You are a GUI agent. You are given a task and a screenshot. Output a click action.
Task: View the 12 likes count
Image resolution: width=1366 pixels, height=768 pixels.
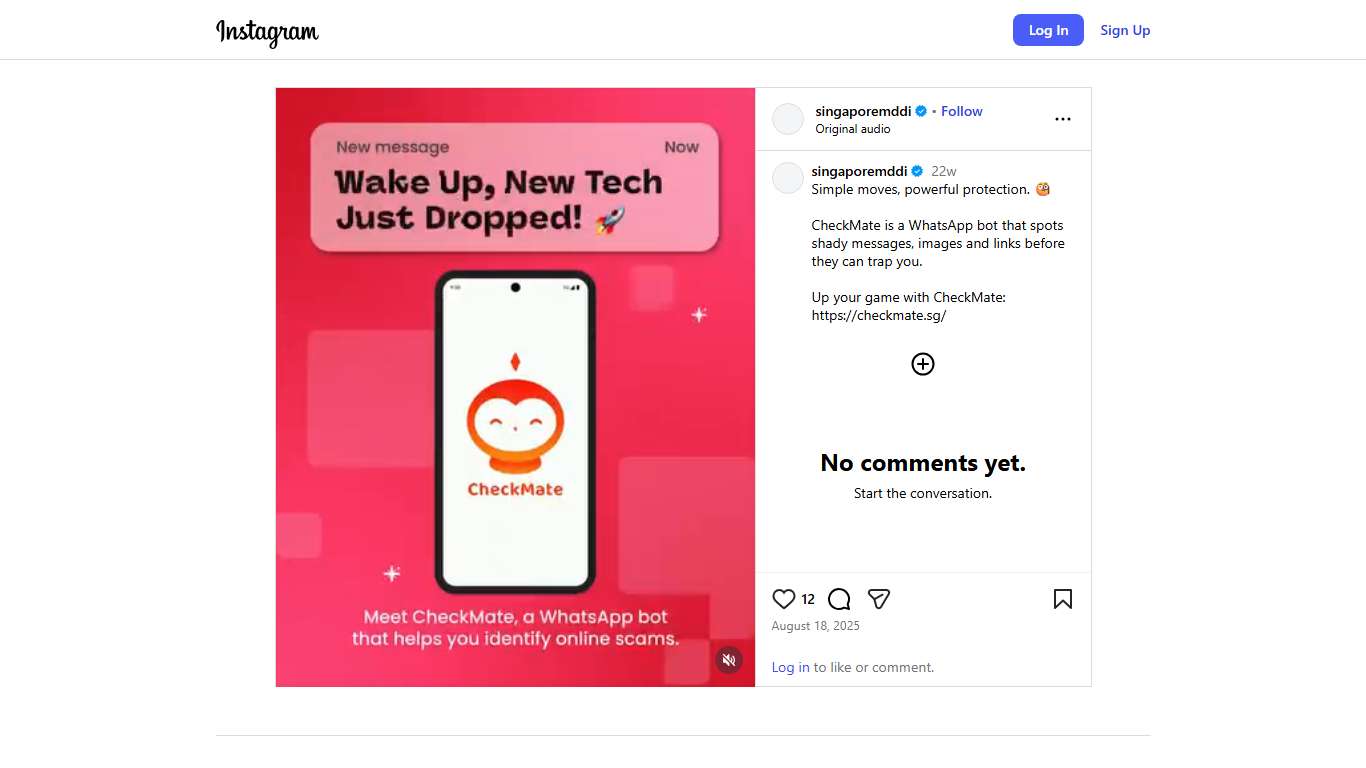point(808,600)
